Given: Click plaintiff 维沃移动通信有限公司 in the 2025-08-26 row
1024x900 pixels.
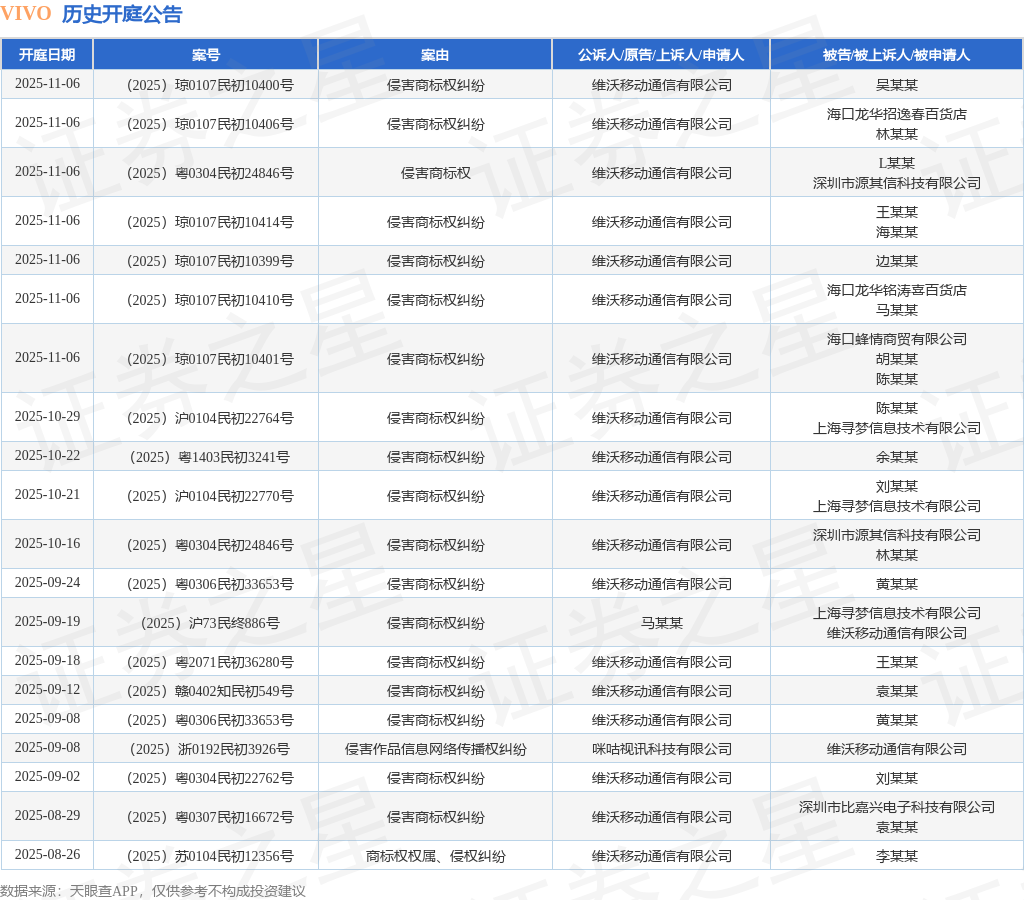Looking at the screenshot, I should (x=662, y=856).
